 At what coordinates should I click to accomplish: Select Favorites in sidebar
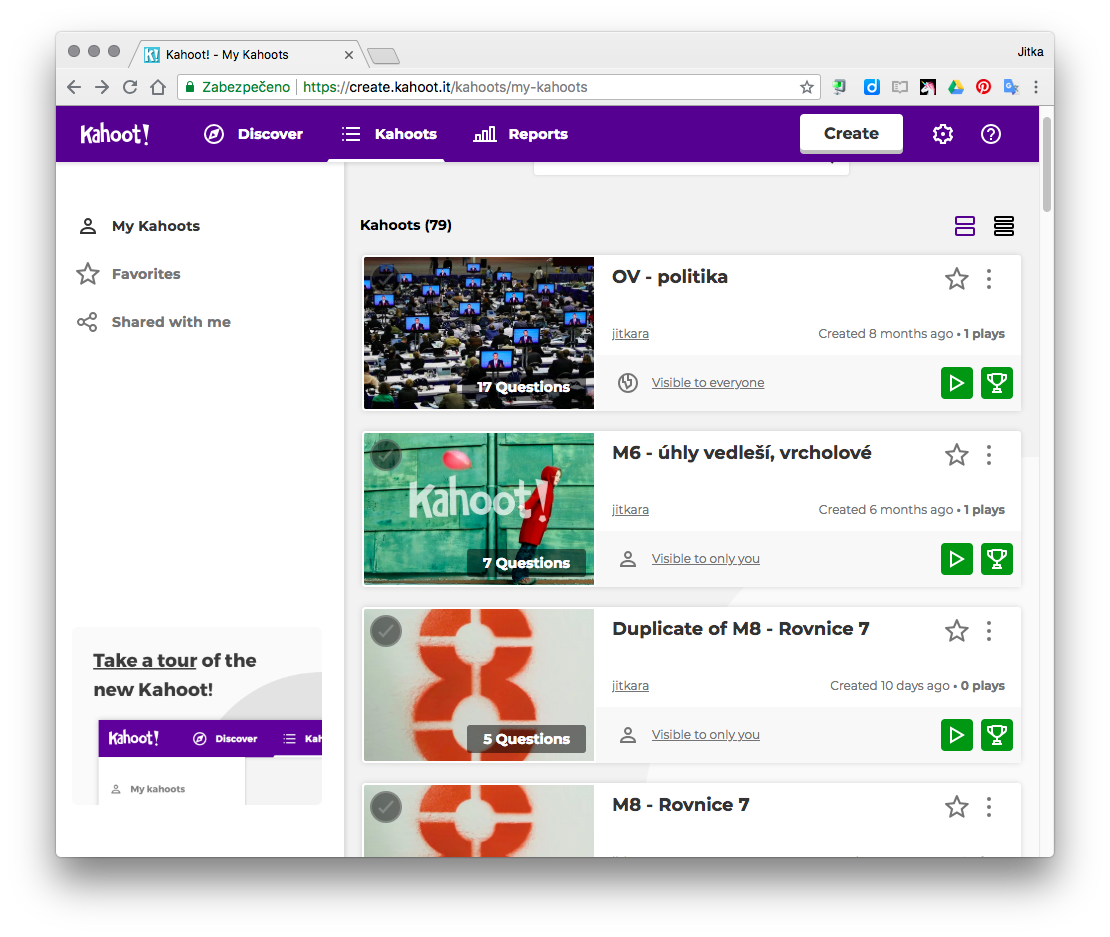[x=129, y=274]
